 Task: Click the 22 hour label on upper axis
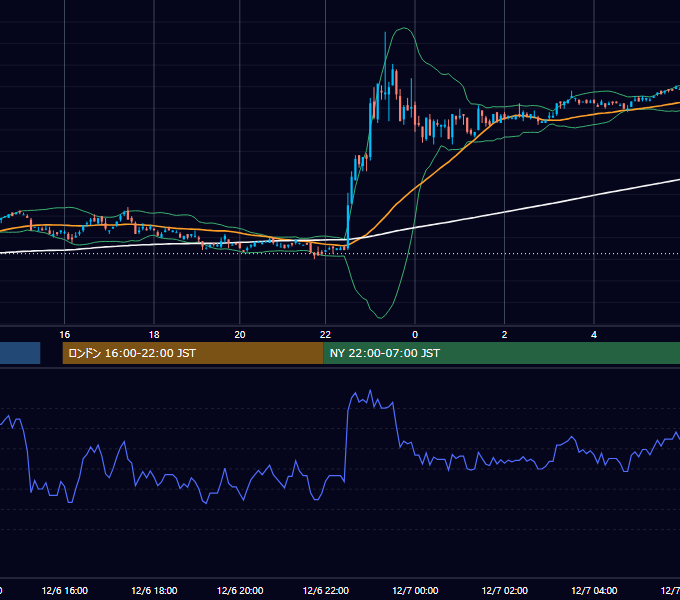pyautogui.click(x=325, y=335)
